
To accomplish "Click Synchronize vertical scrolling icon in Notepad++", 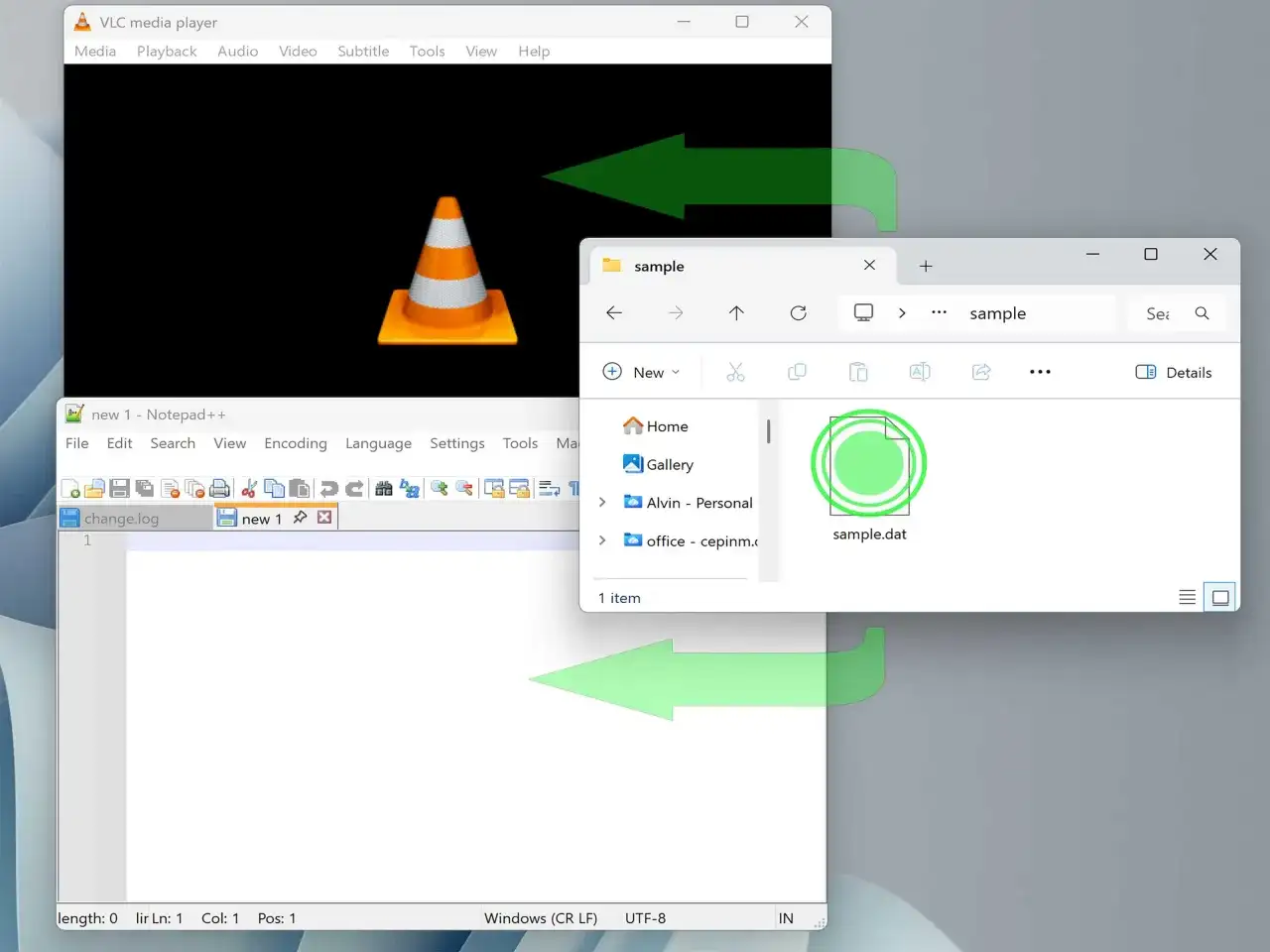I will pos(494,488).
